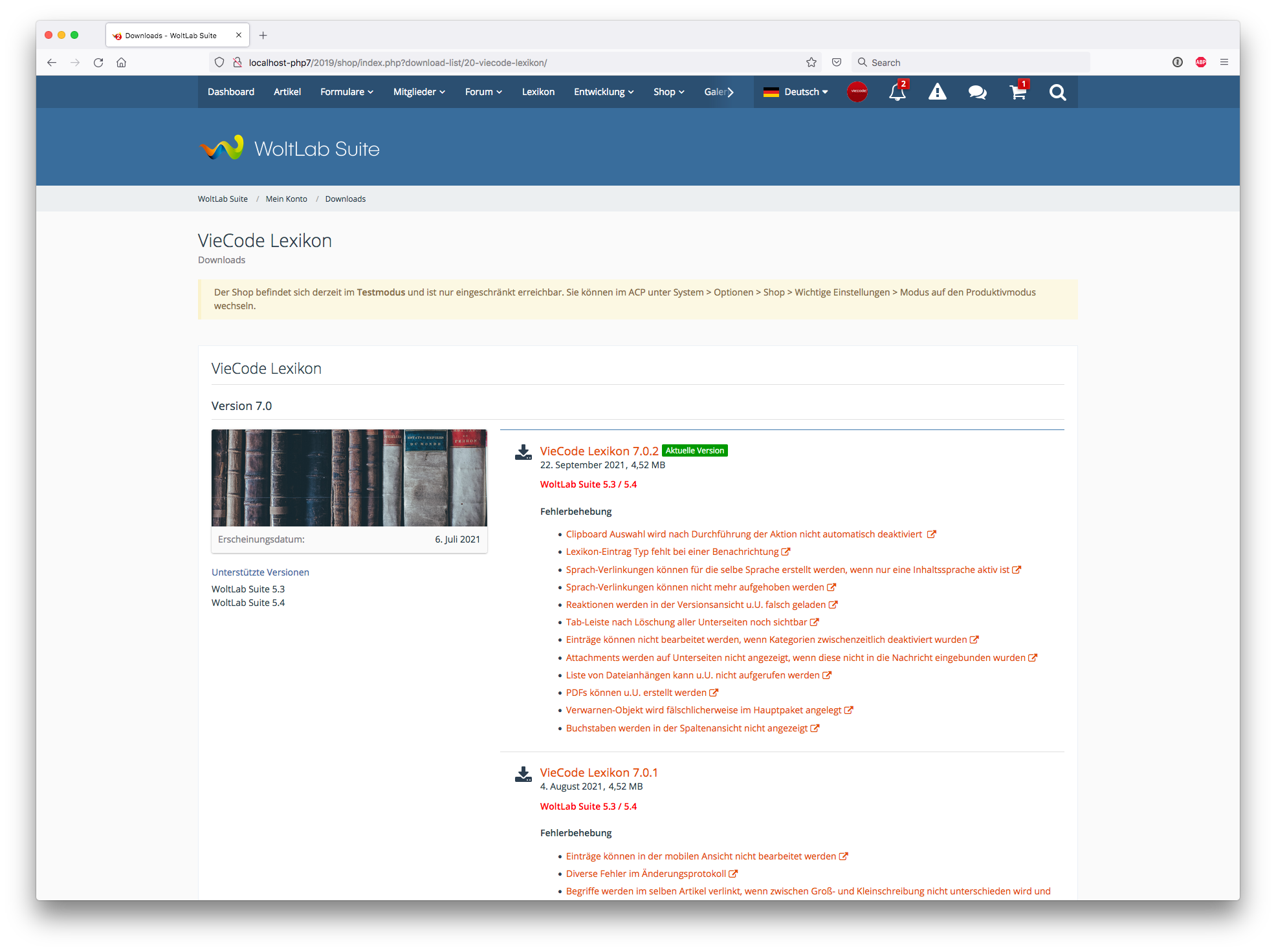1276x952 pixels.
Task: Go to the Dashboard menu item
Action: click(x=231, y=92)
